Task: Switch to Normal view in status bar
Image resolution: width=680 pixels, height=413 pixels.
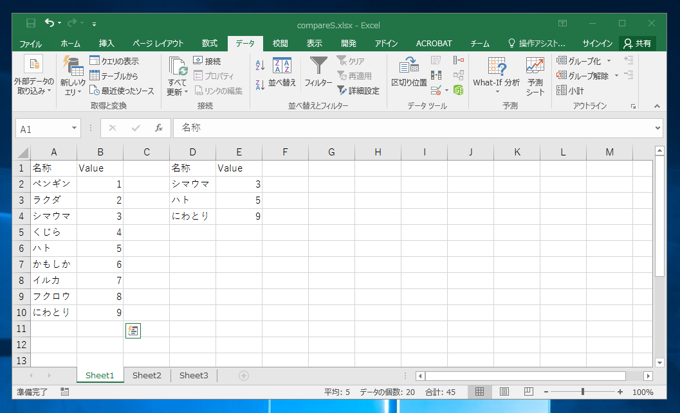Action: [x=479, y=392]
